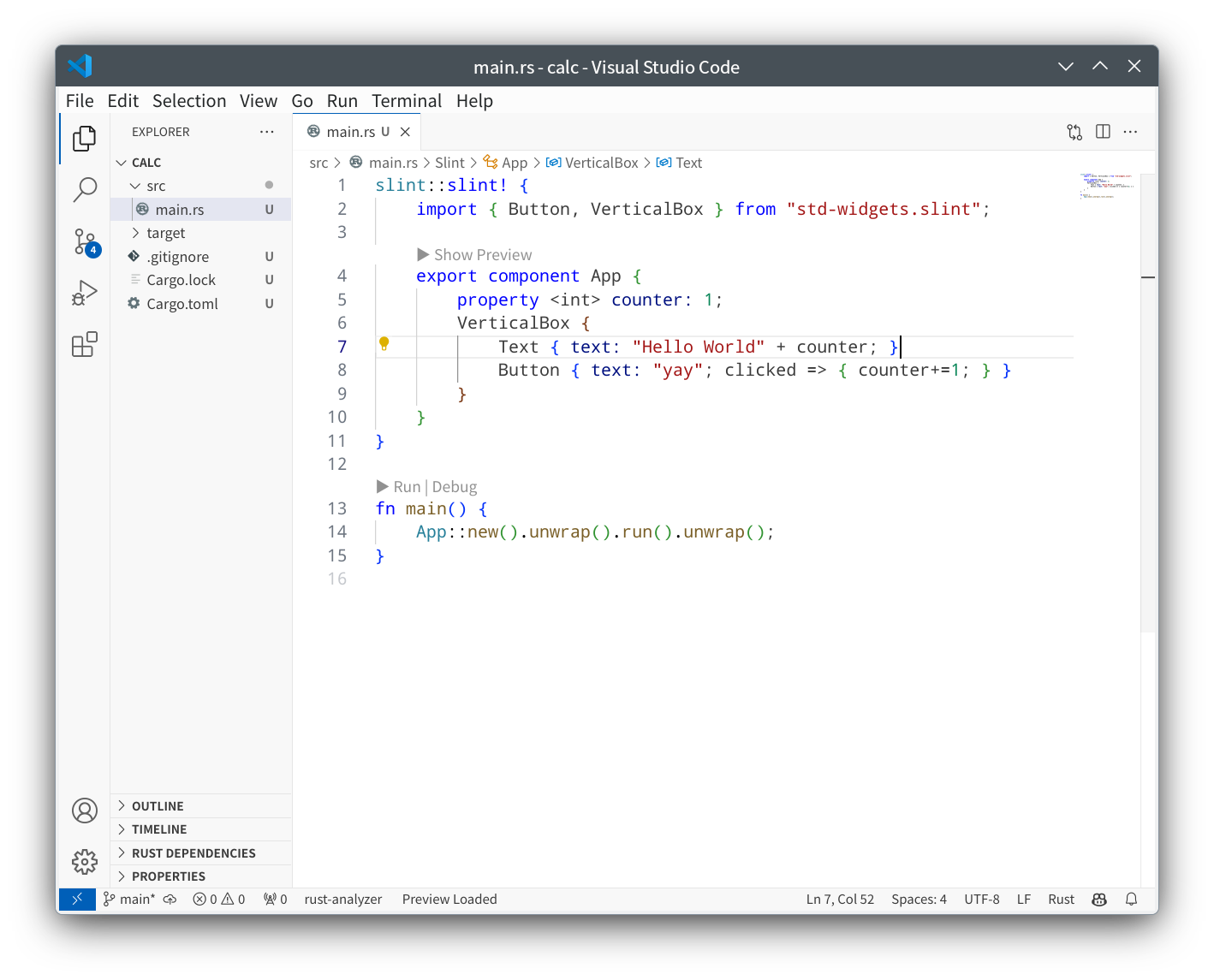Open the Selection menu
Image resolution: width=1214 pixels, height=980 pixels.
click(189, 101)
